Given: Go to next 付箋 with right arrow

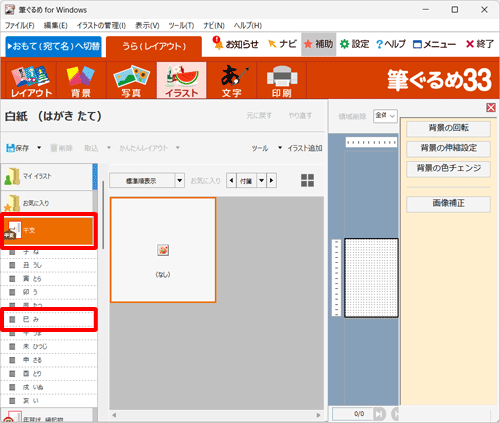Looking at the screenshot, I should click(271, 181).
